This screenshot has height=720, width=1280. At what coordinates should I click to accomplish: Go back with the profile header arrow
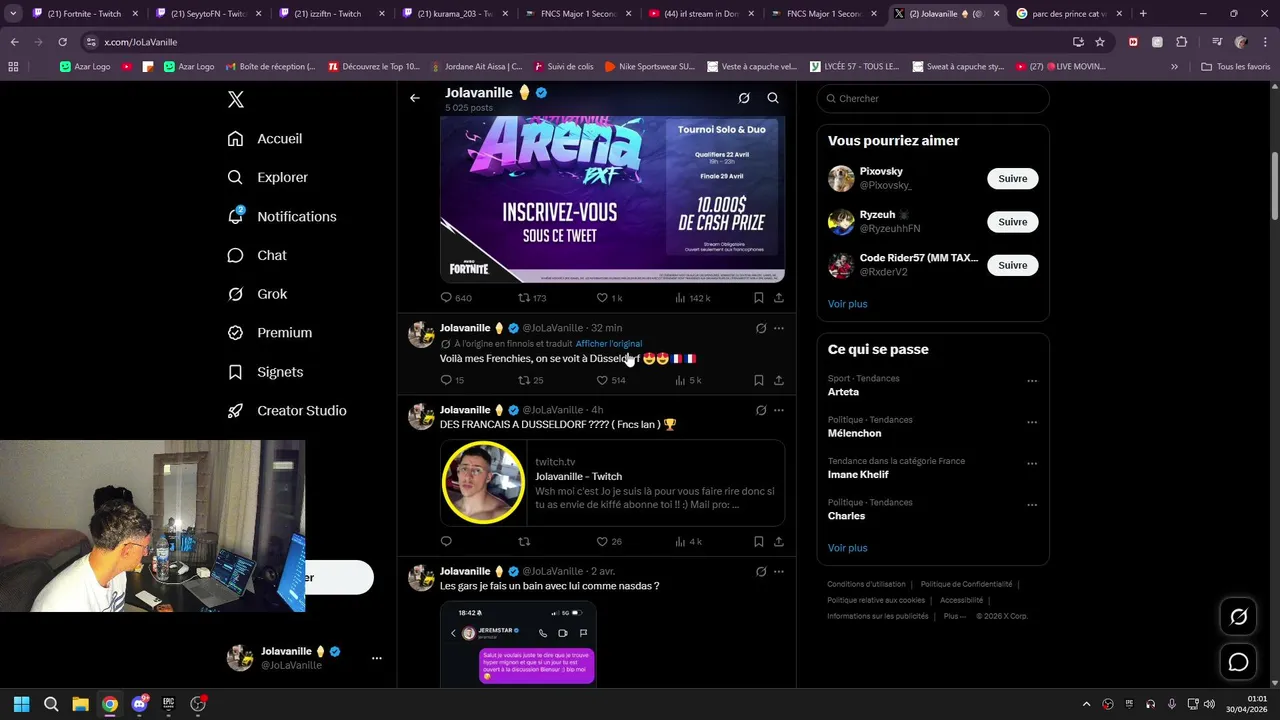[x=414, y=98]
